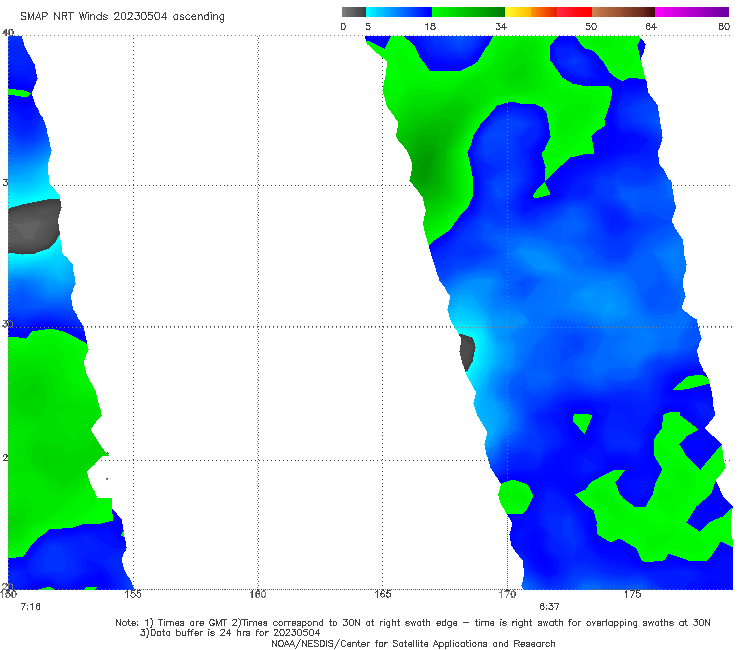Click the title 'SMAP NRT Winds 20230504 ascending'
Image resolution: width=740 pixels, height=650 pixels.
[122, 16]
